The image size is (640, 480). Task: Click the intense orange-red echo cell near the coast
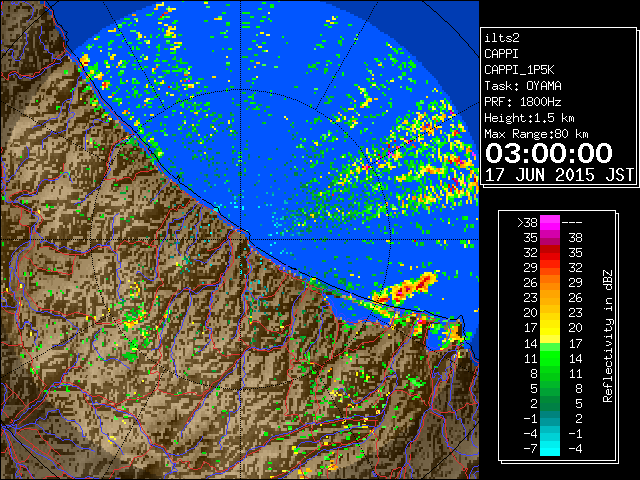pos(407,287)
